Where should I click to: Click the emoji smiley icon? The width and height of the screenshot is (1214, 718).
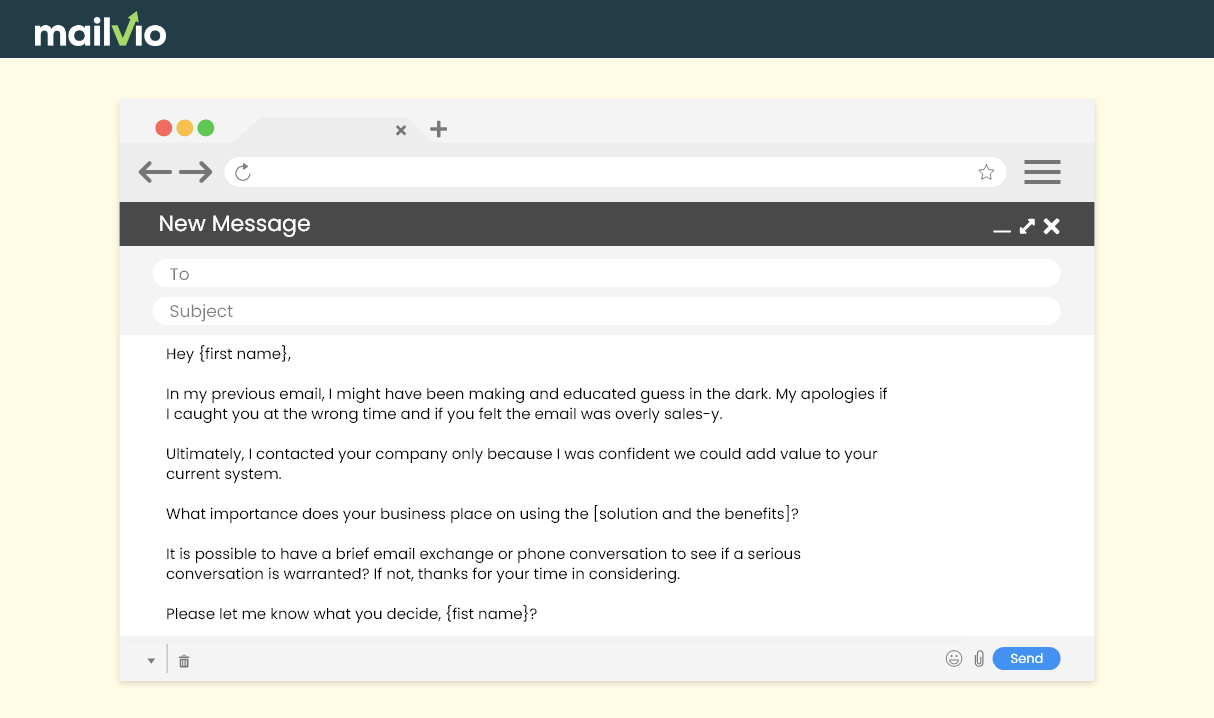point(953,658)
